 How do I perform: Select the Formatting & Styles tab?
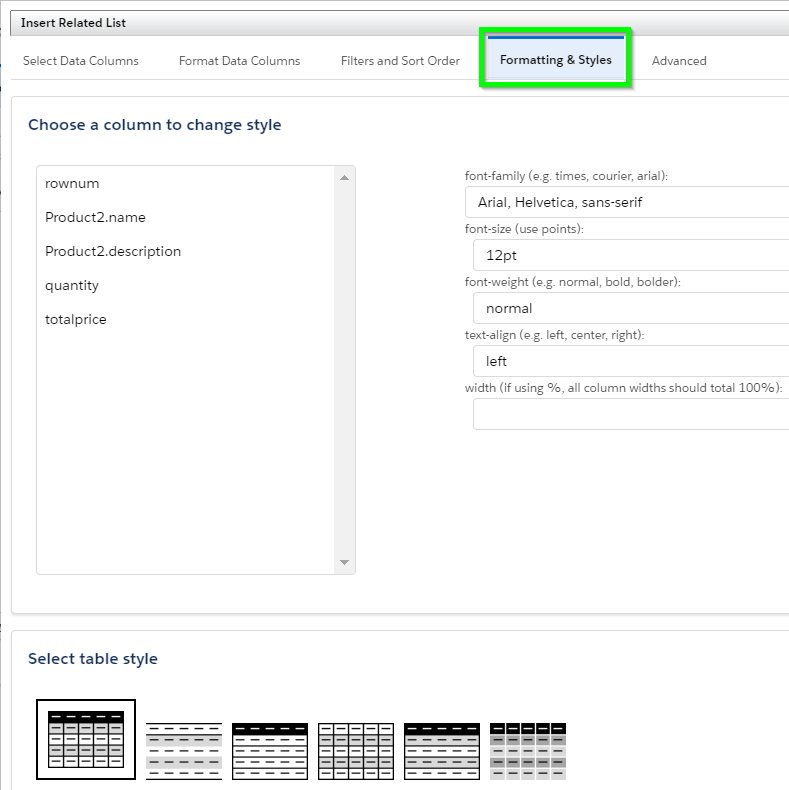click(555, 59)
